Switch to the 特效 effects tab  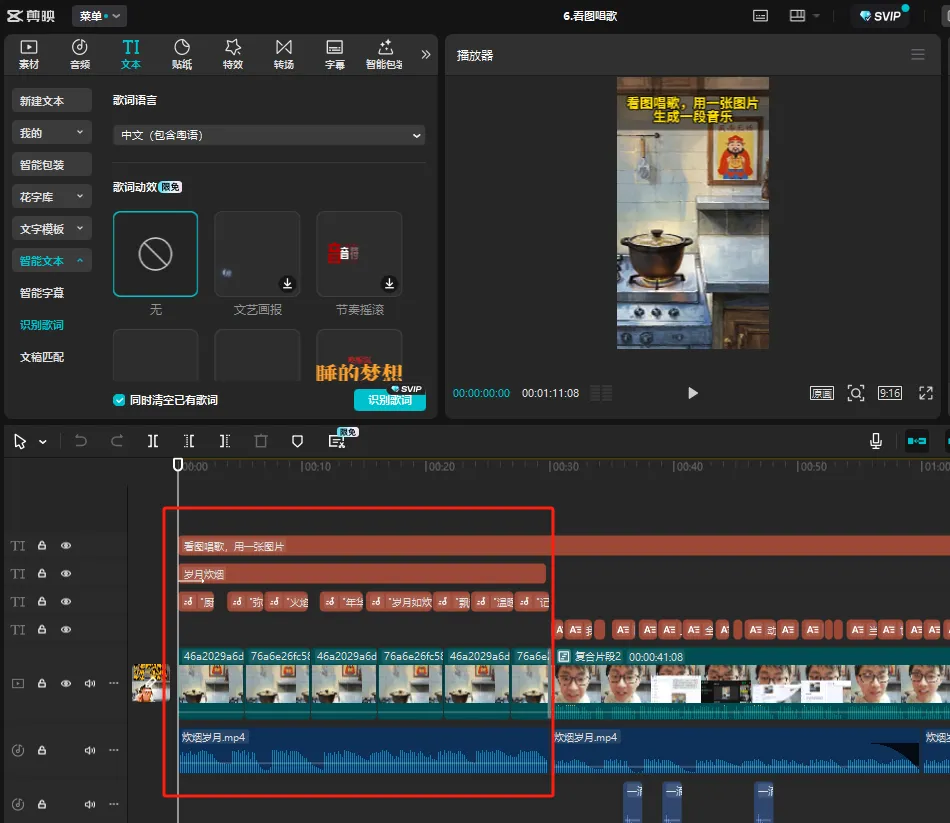click(x=233, y=54)
